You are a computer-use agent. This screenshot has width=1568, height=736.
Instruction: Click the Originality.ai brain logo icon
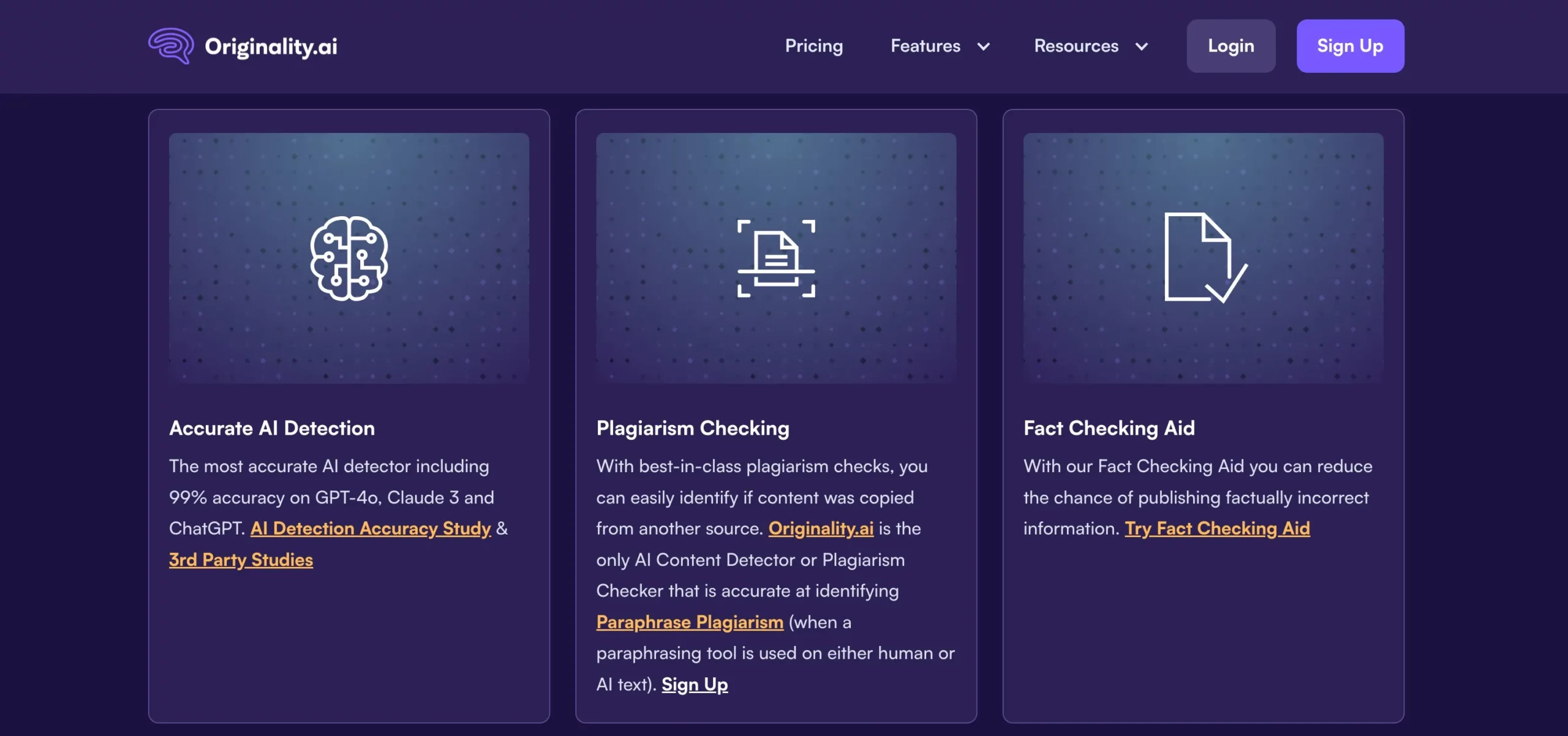point(171,46)
